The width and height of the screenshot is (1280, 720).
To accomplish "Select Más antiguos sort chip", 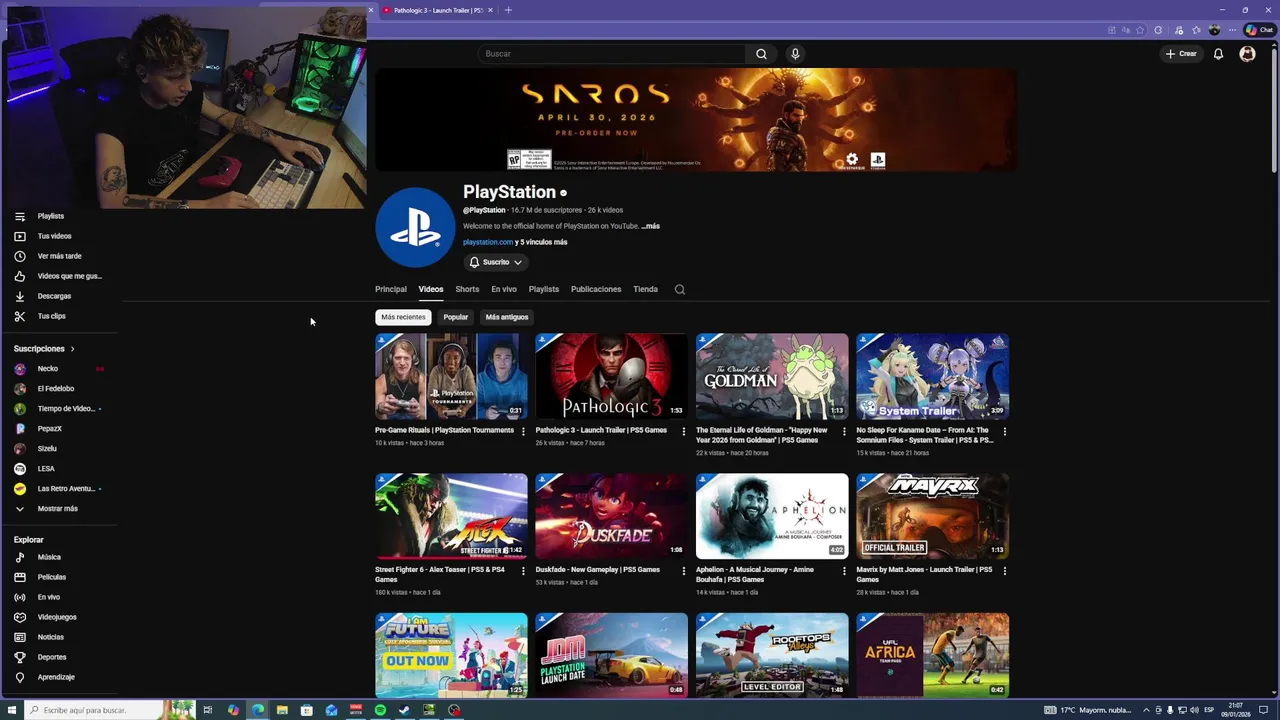I will 507,317.
